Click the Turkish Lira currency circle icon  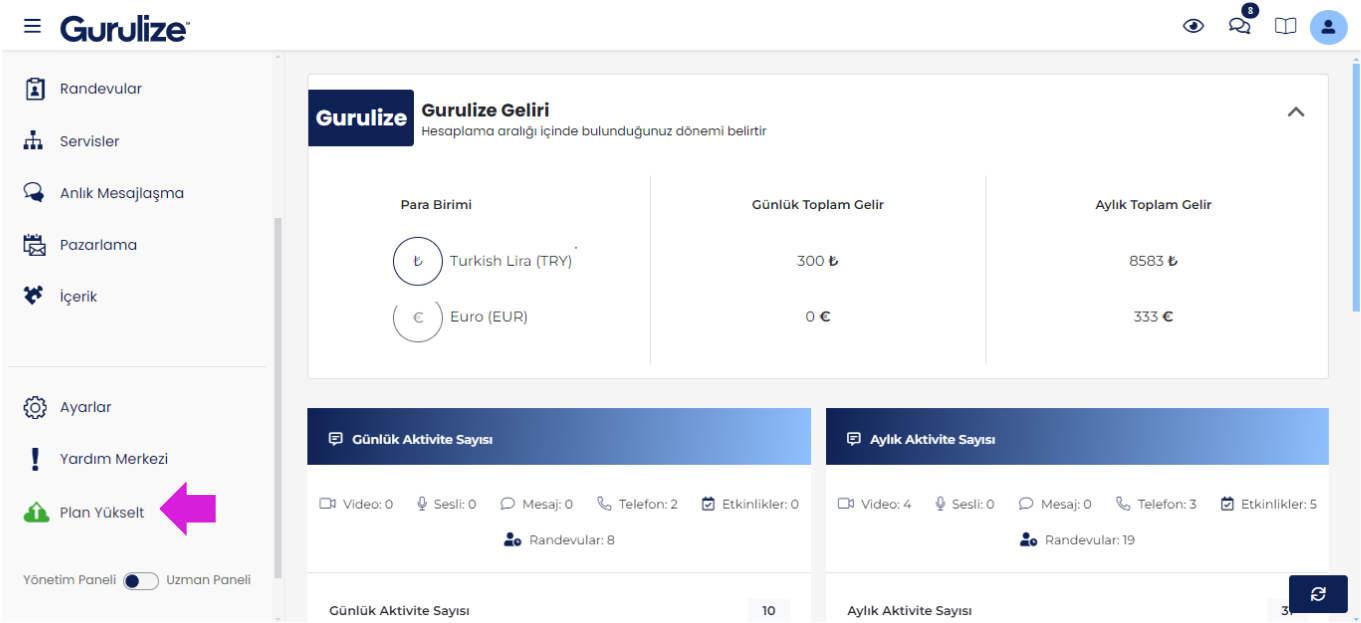coord(418,261)
